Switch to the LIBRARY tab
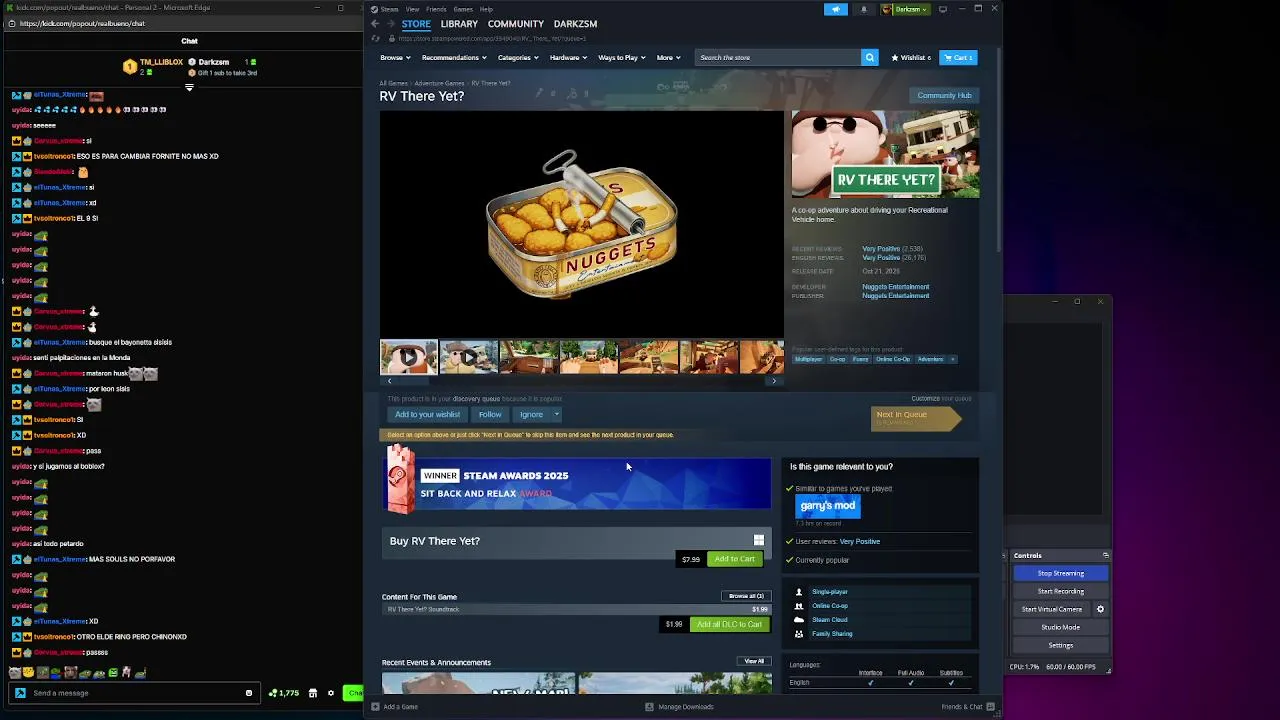The width and height of the screenshot is (1280, 720). tap(459, 24)
